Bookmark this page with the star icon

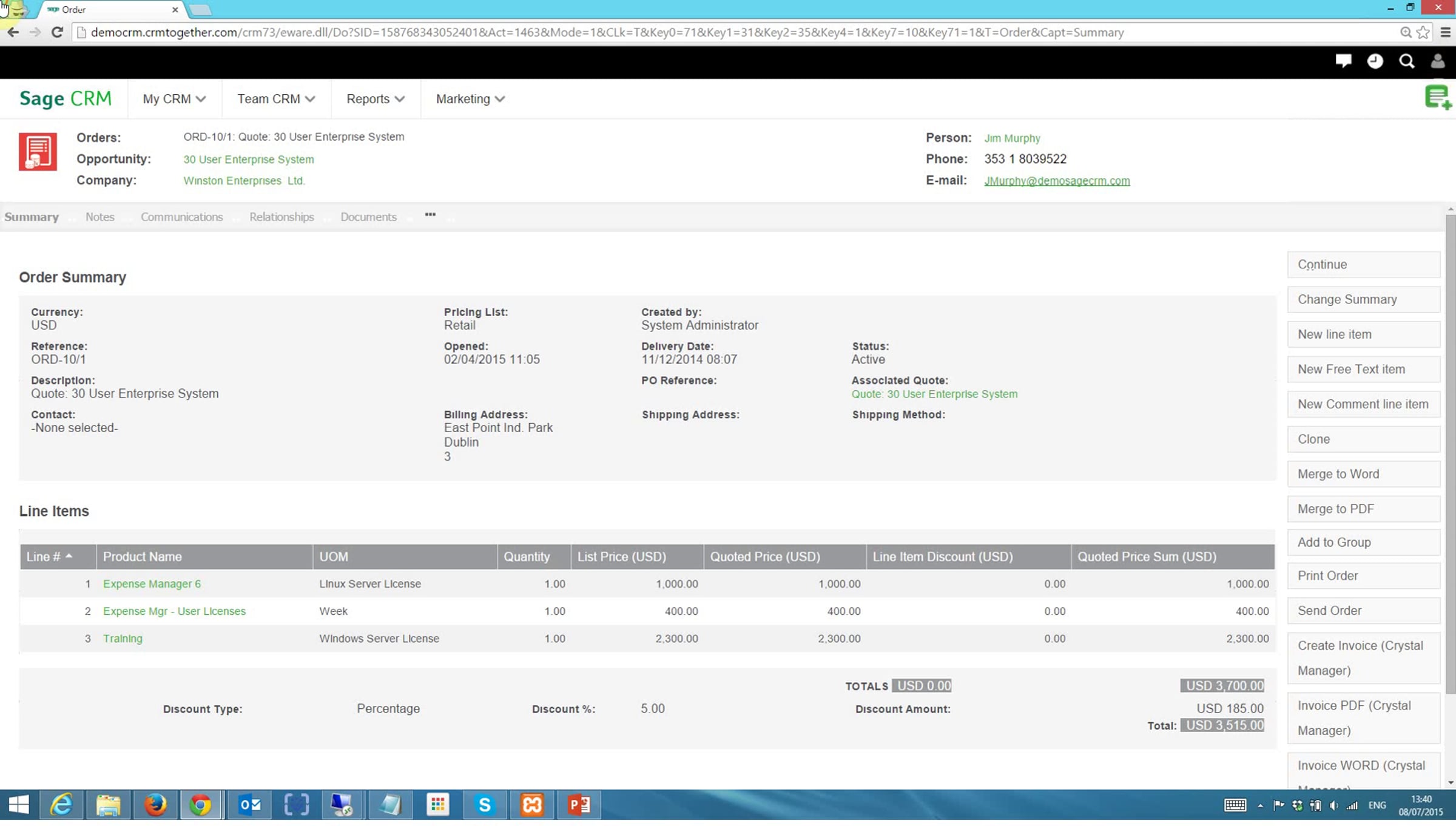[x=1423, y=32]
